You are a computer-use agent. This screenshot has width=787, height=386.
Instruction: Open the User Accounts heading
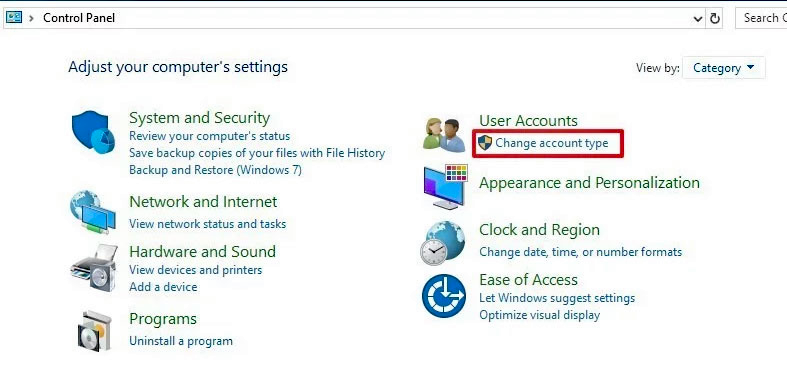coord(528,121)
